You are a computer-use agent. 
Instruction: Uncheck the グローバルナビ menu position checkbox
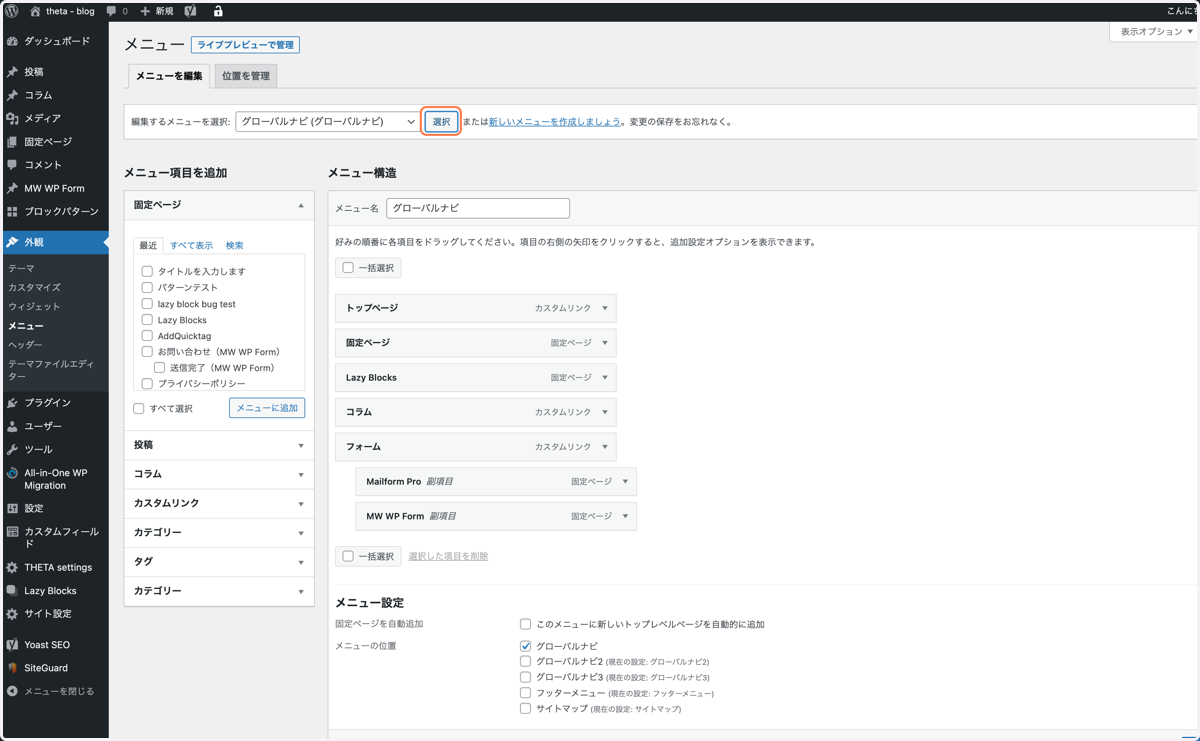(x=525, y=646)
